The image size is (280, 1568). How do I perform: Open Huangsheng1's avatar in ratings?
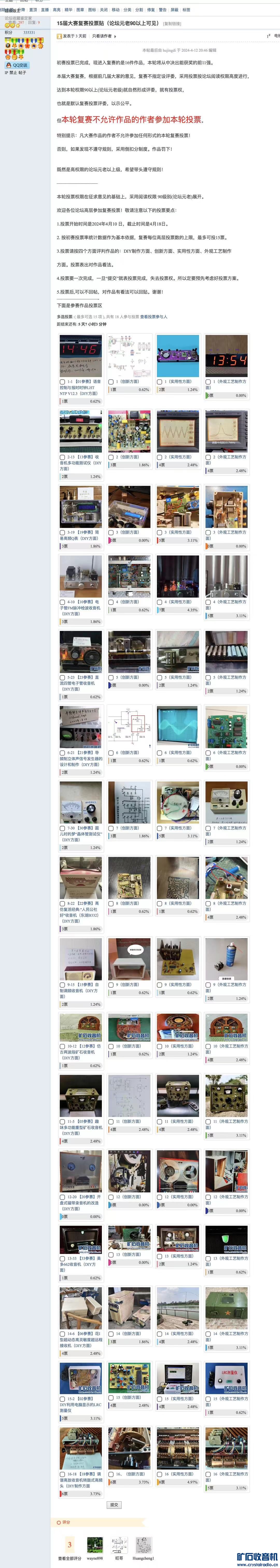pyautogui.click(x=144, y=1544)
